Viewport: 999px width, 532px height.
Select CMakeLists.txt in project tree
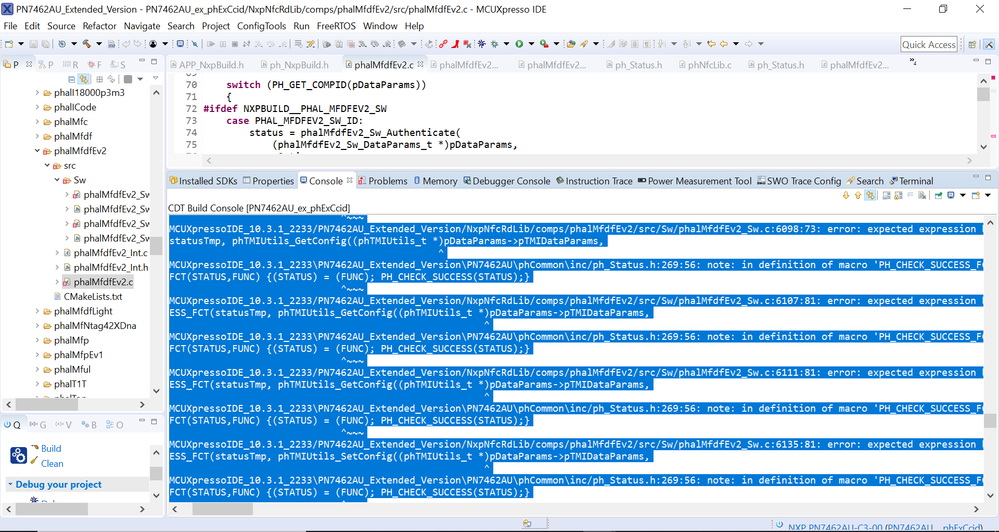pos(93,296)
